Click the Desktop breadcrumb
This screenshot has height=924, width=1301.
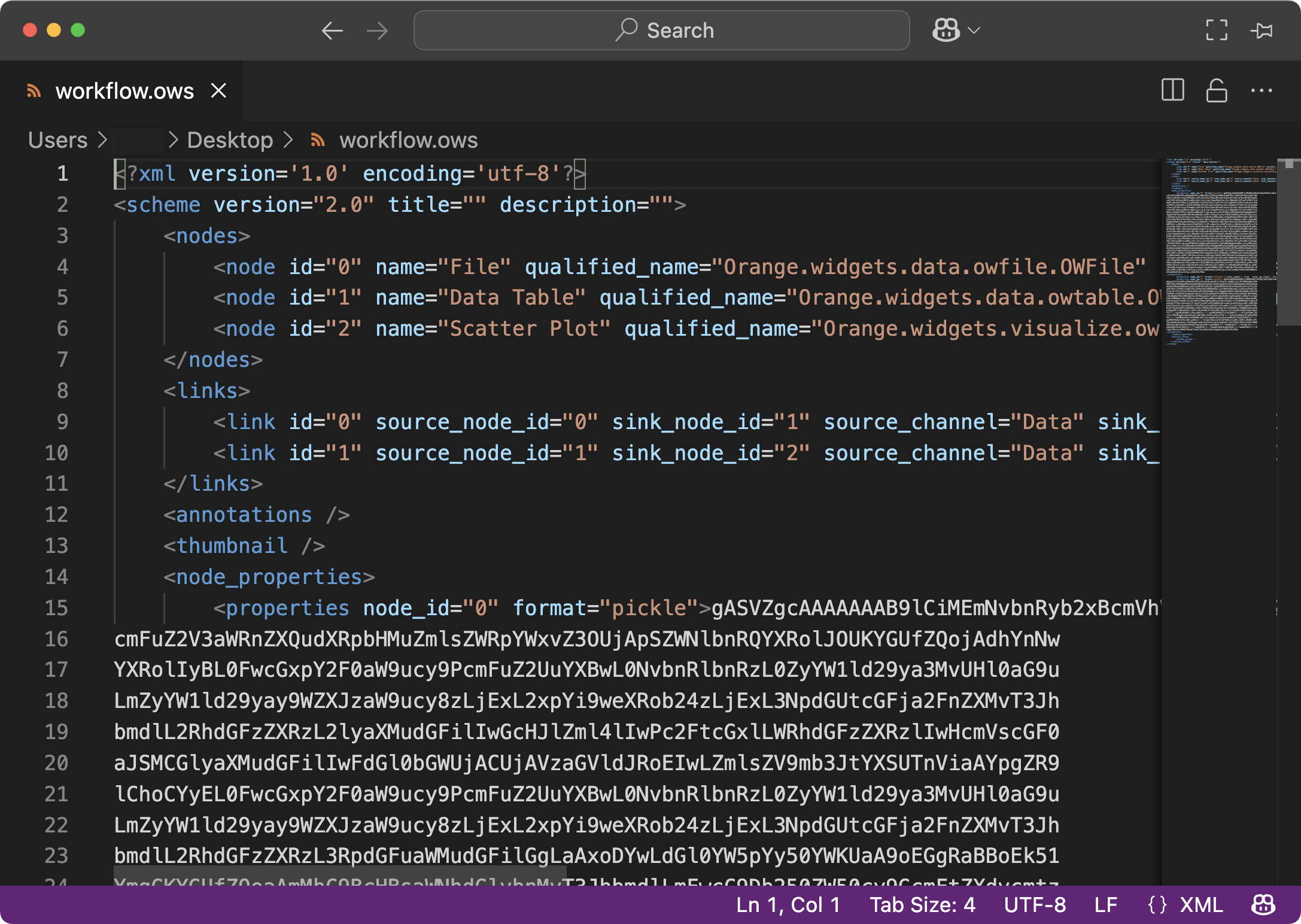click(230, 140)
